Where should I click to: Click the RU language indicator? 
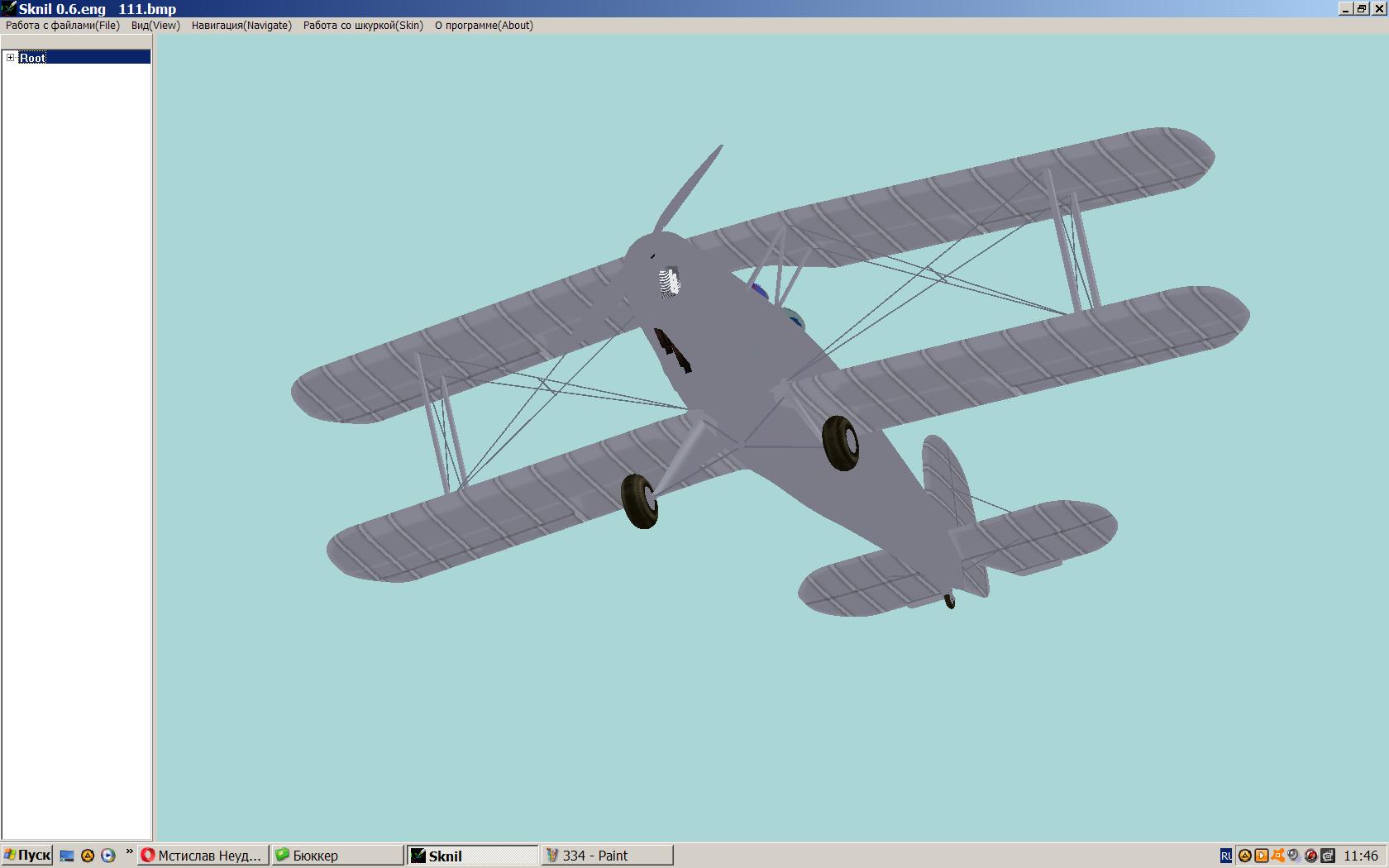[1226, 856]
